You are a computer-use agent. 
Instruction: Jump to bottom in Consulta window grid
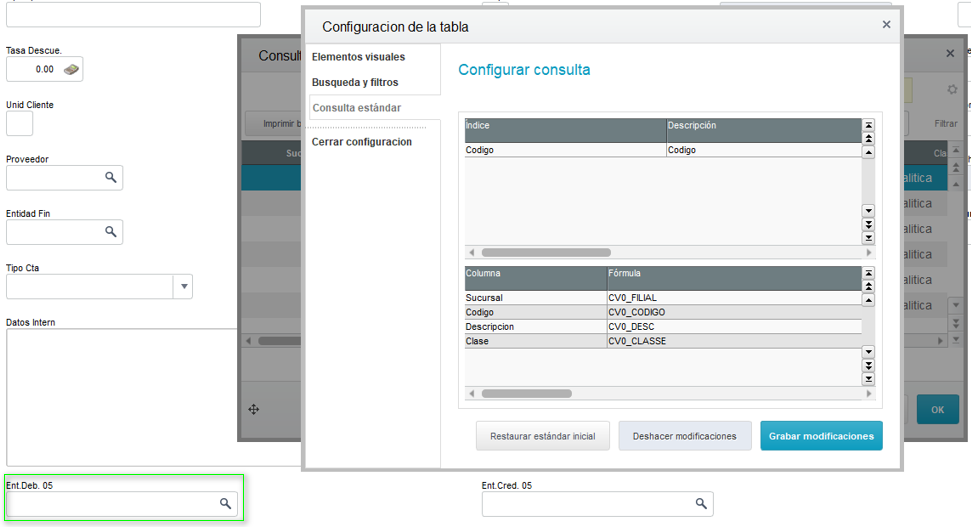coord(956,339)
